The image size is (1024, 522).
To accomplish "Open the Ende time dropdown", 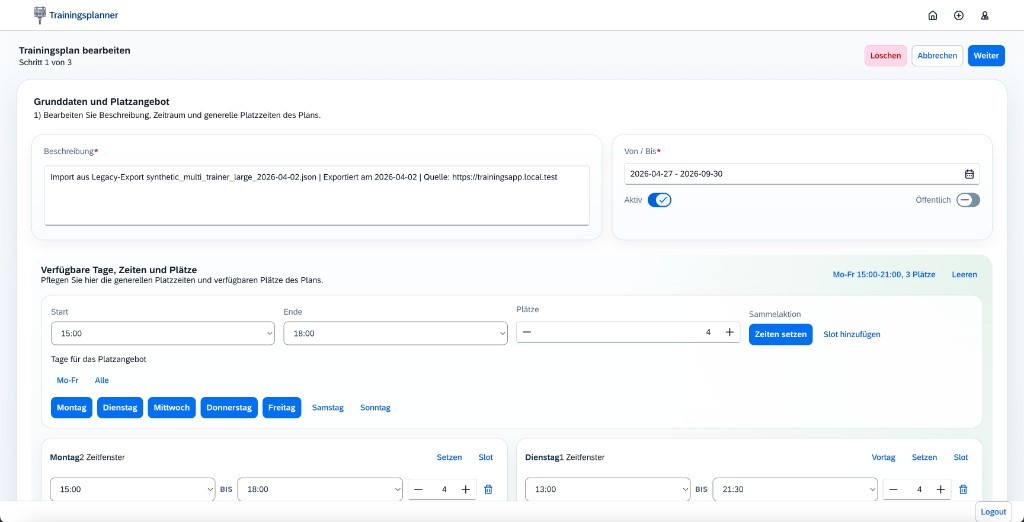I will click(x=395, y=334).
